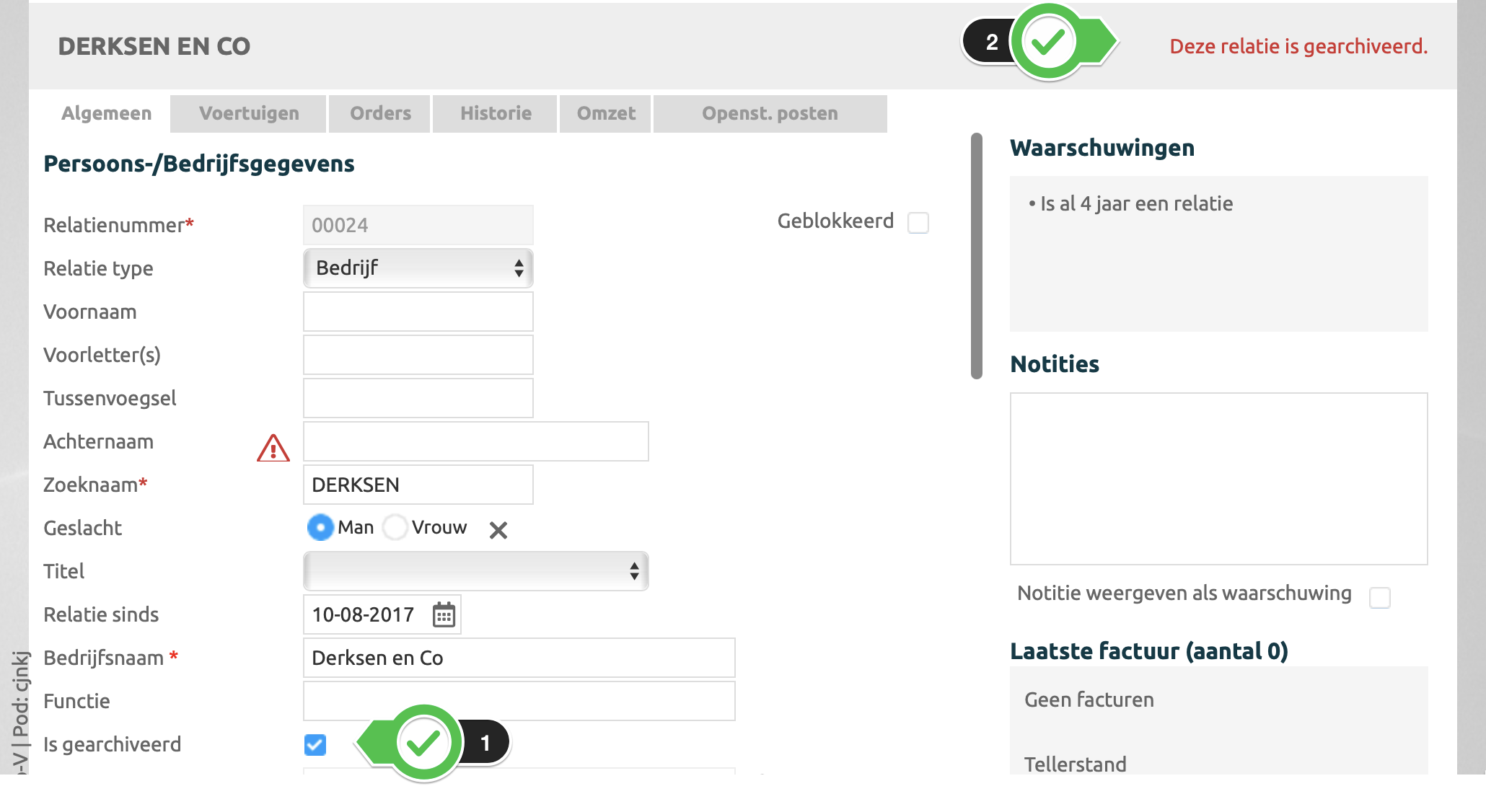Screen dimensions: 1486x812
Task: Click the Bedrijfsnaam field containing Derksen en Co
Action: tap(519, 658)
